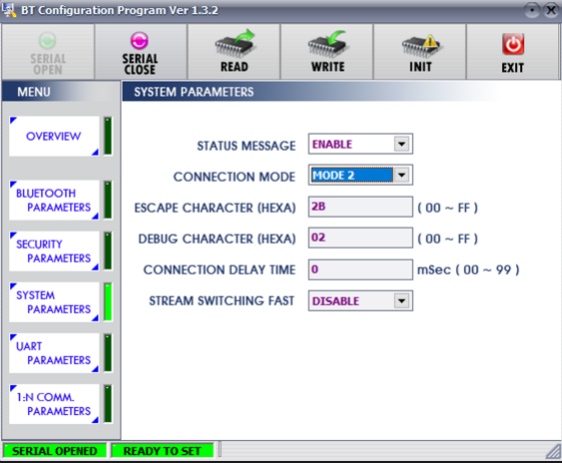The width and height of the screenshot is (562, 463).
Task: Click the range hint beside ESCAPE CHARACTER
Action: pyautogui.click(x=448, y=208)
